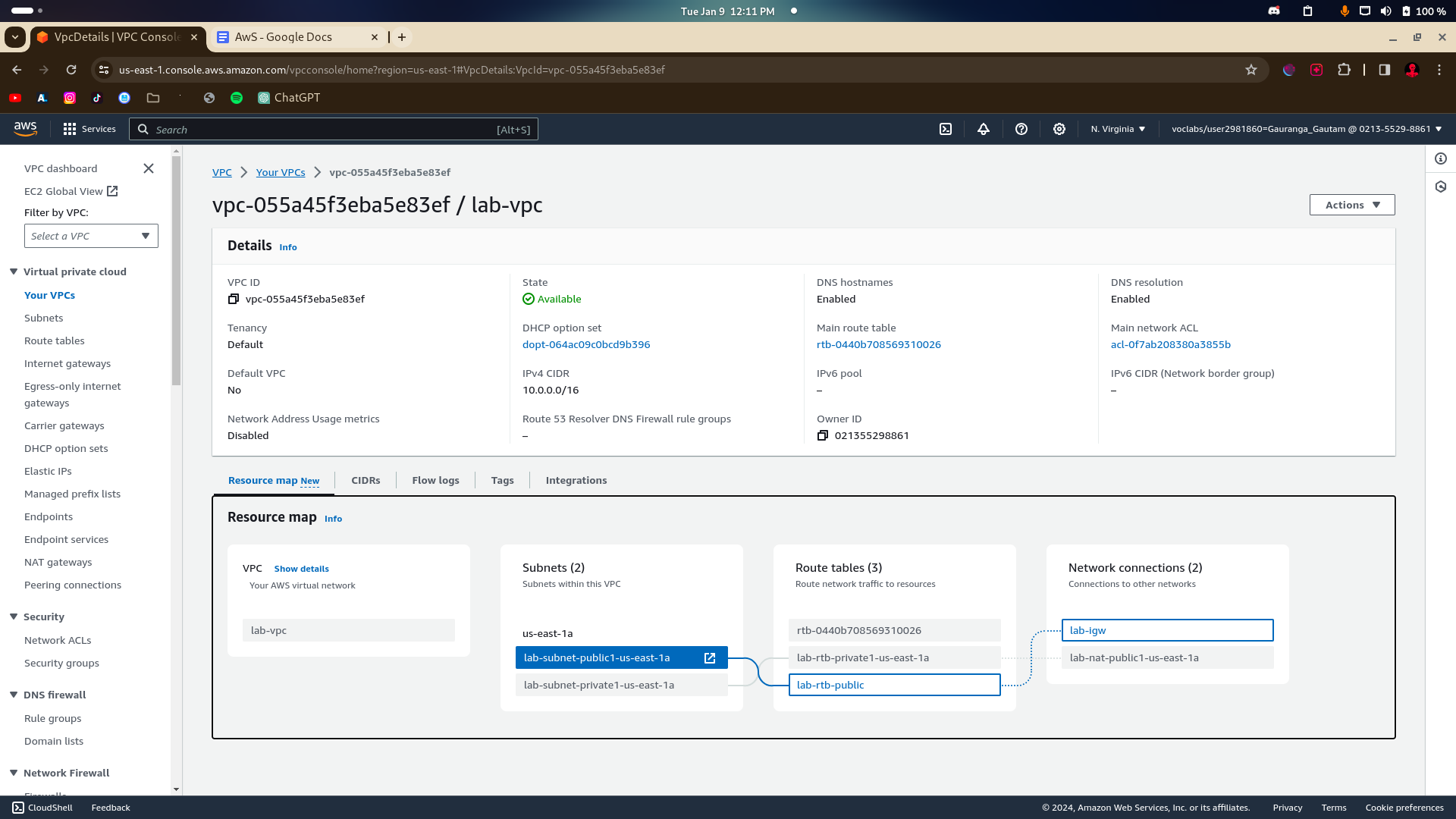Bookmark this page with the star icon

click(x=1251, y=70)
